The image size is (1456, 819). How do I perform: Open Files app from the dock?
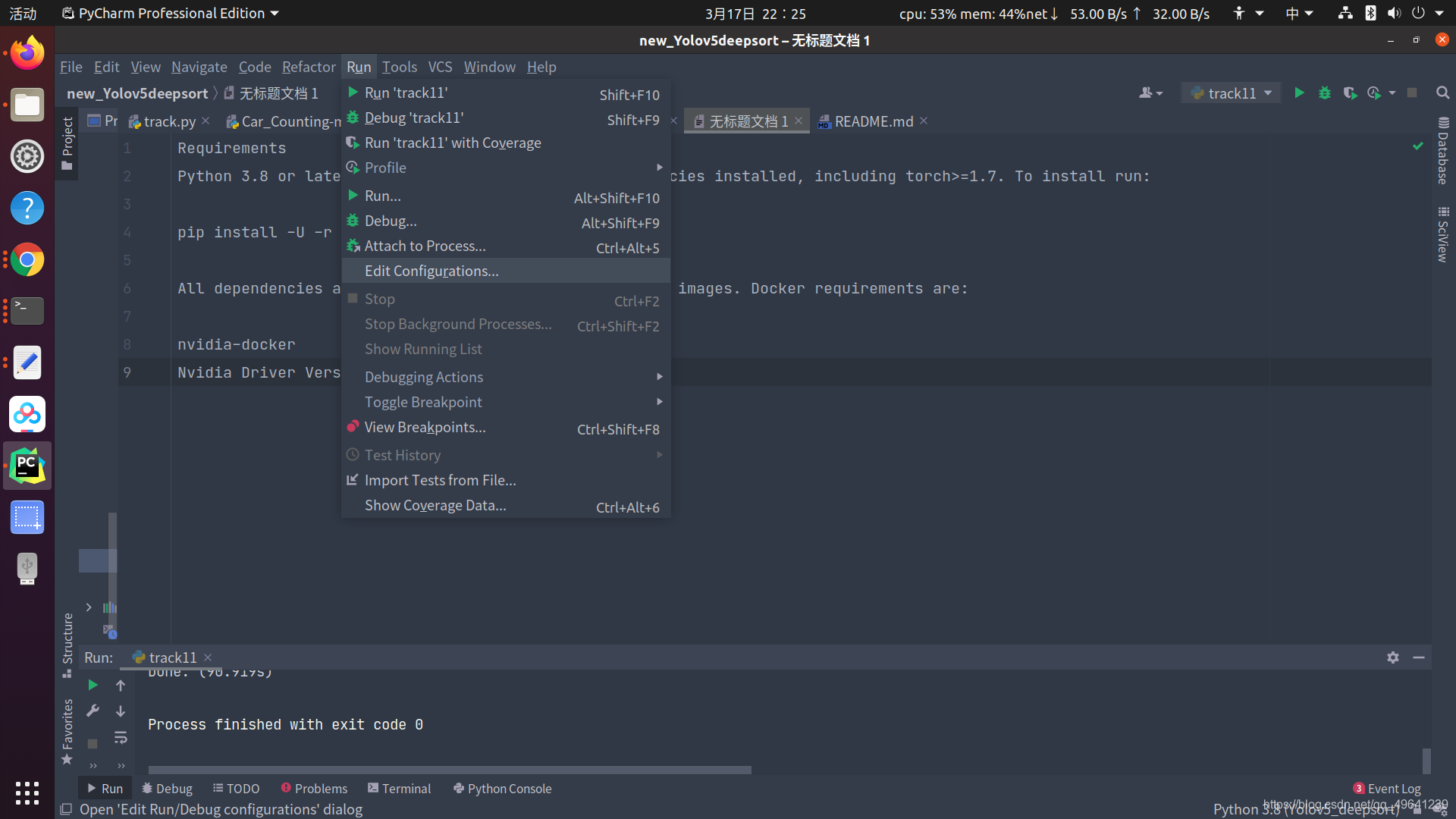pos(27,105)
